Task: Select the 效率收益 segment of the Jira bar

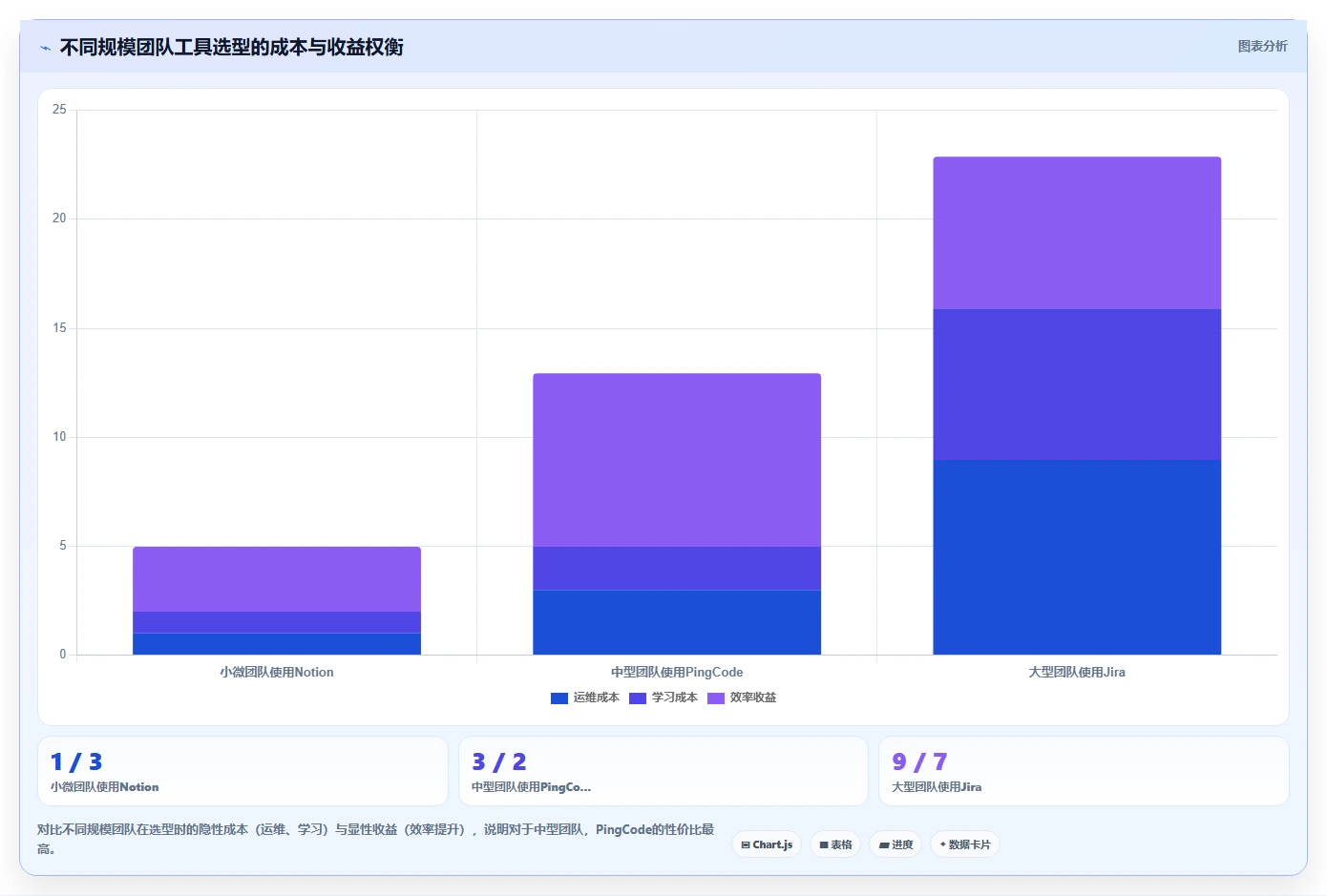Action: (1077, 233)
